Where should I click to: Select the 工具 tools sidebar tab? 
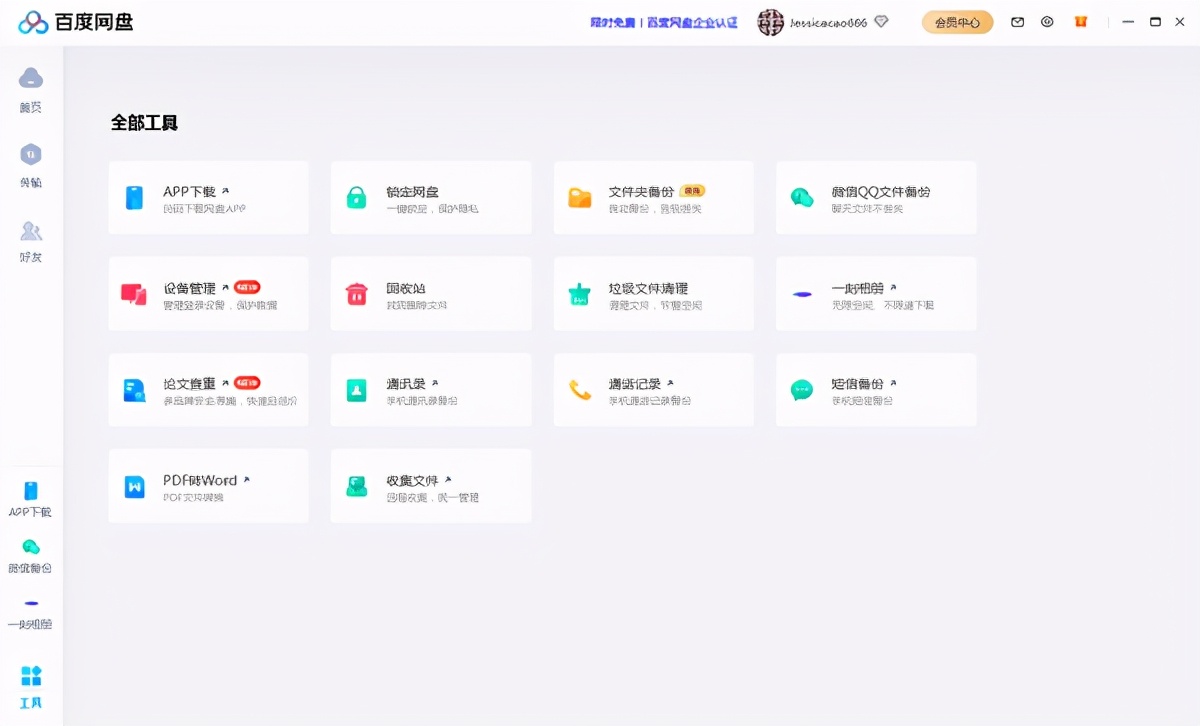(31, 687)
